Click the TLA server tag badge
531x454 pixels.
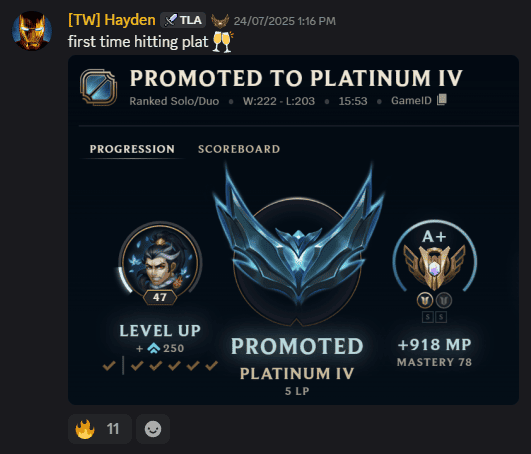tap(183, 20)
